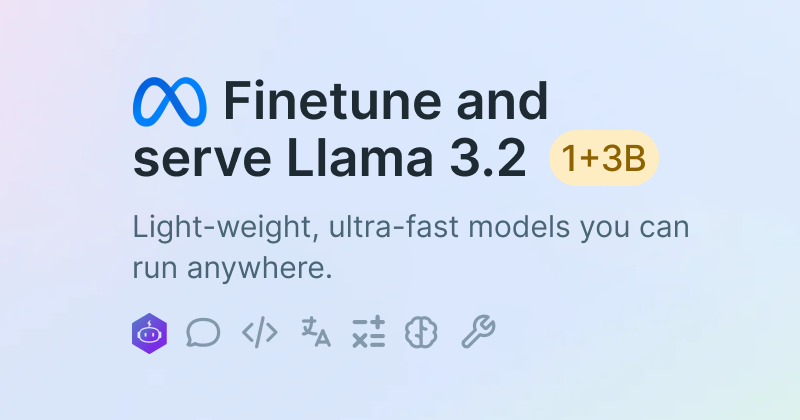Click the word and in the heading
This screenshot has width=800, height=420.
[x=506, y=101]
